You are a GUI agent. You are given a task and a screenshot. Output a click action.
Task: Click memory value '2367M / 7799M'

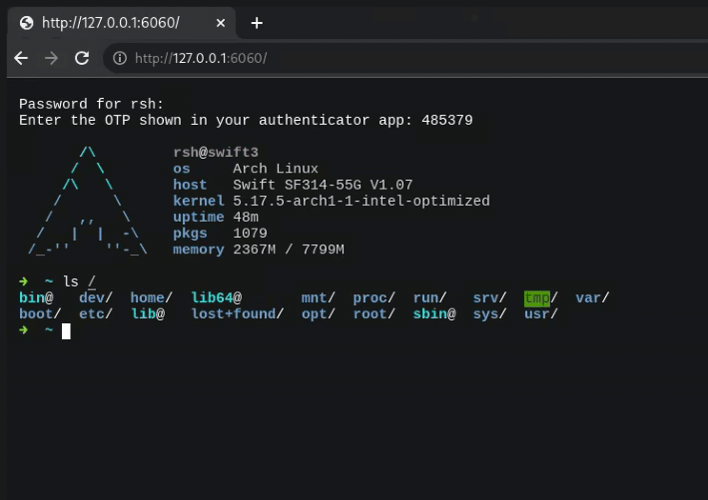(289, 249)
